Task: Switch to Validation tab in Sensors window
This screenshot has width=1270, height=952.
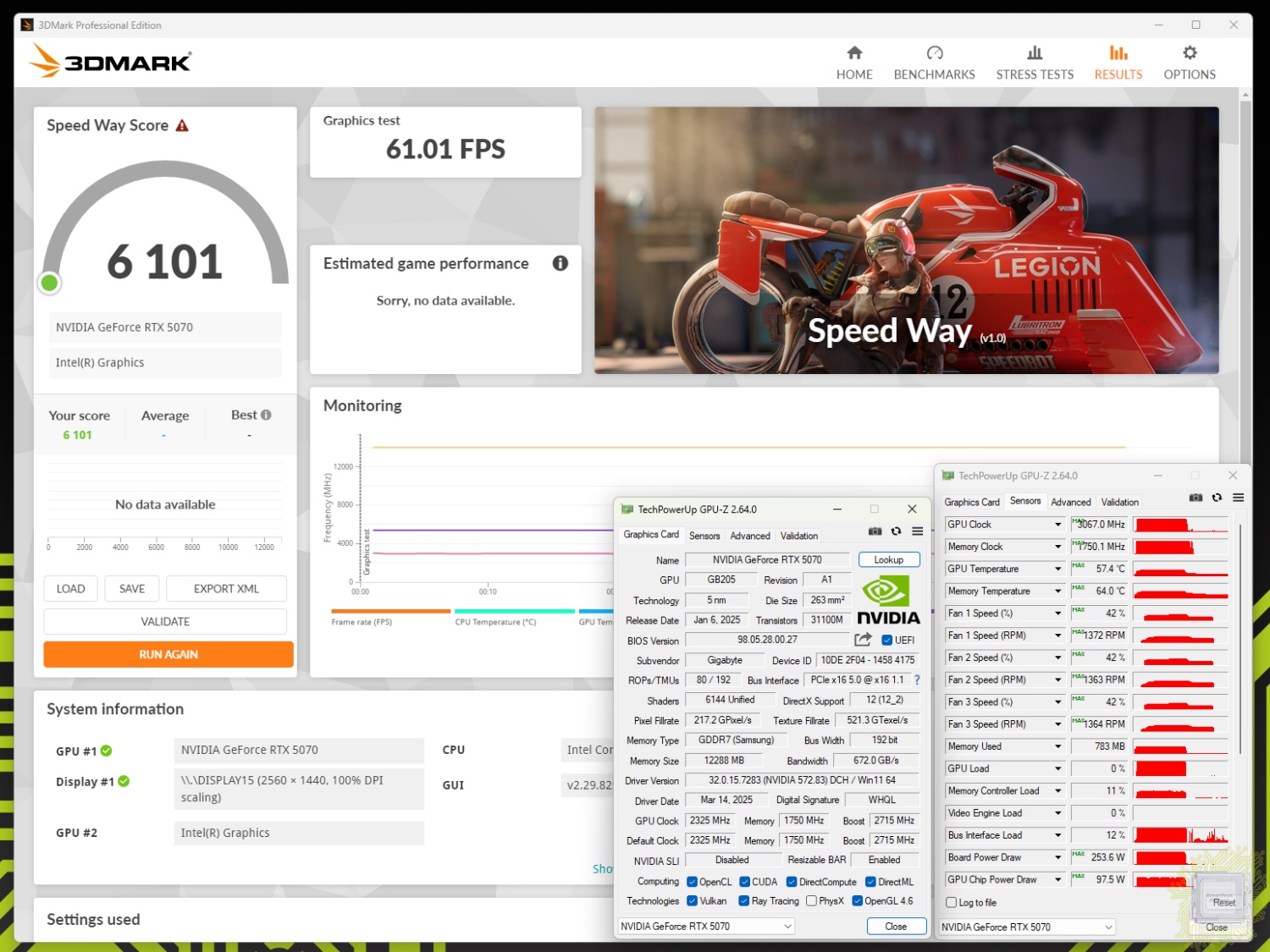Action: (1120, 502)
